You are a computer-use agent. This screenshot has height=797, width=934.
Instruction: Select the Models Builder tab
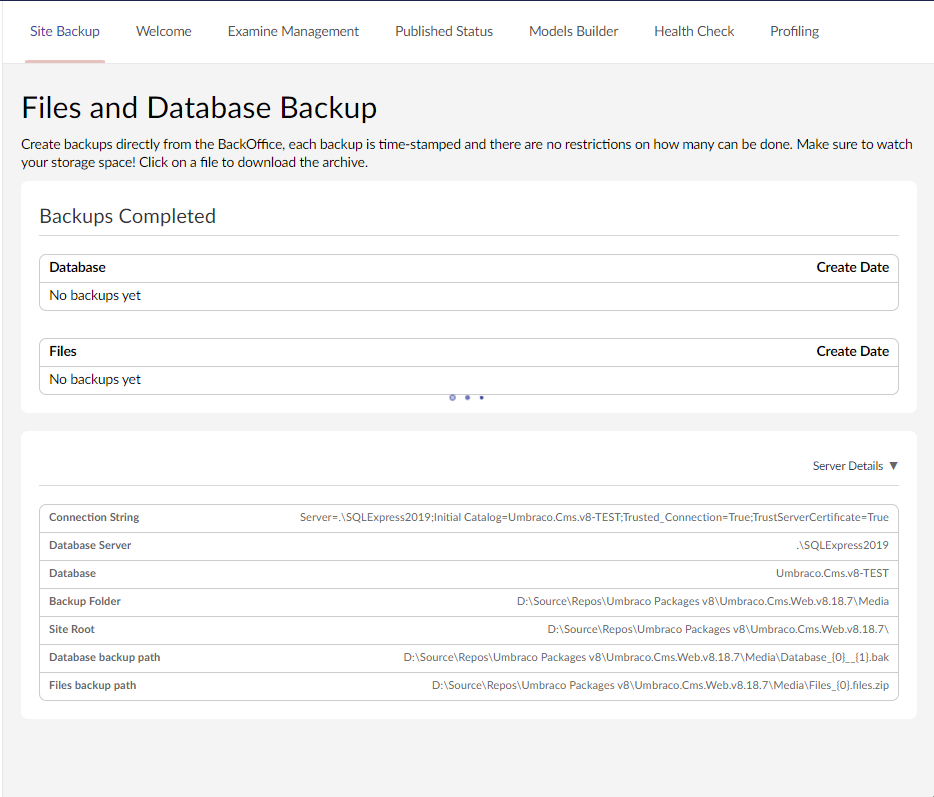(573, 32)
